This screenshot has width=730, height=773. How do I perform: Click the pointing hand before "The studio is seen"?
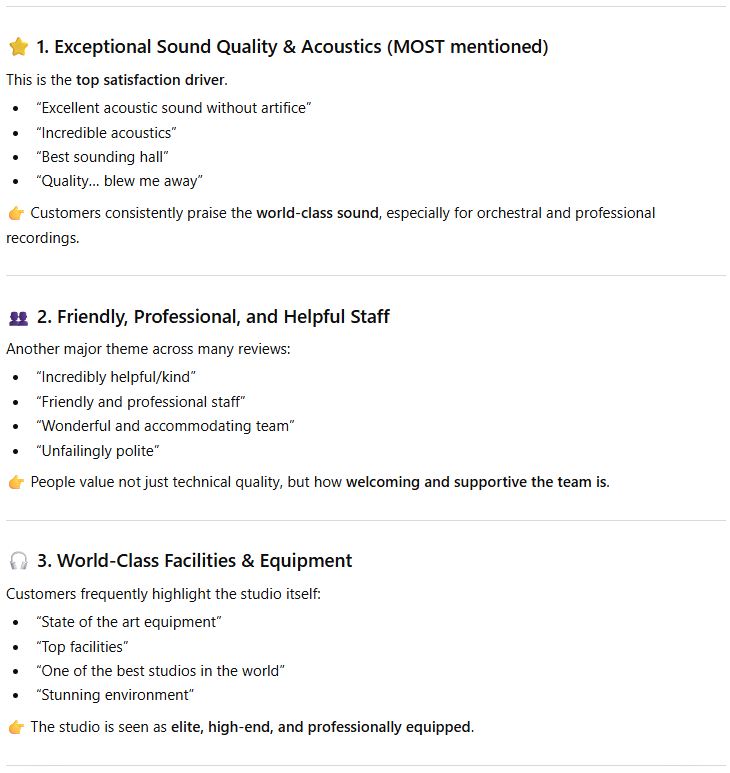(x=16, y=727)
